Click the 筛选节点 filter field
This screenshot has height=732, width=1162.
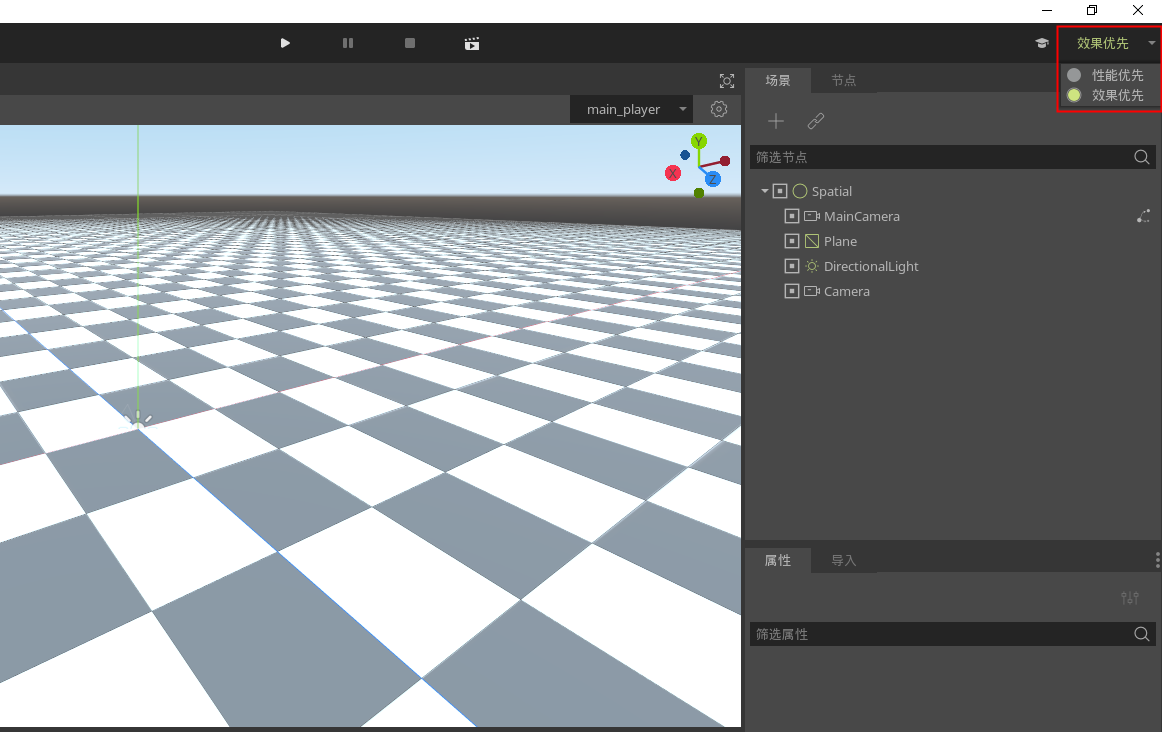(952, 157)
